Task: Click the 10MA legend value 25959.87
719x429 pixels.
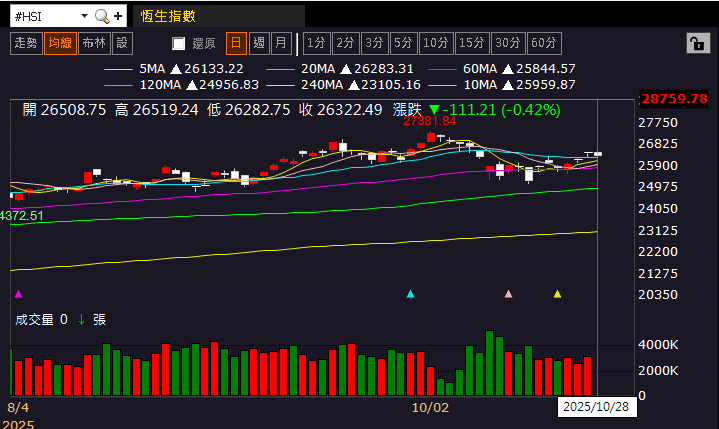Action: (x=546, y=85)
